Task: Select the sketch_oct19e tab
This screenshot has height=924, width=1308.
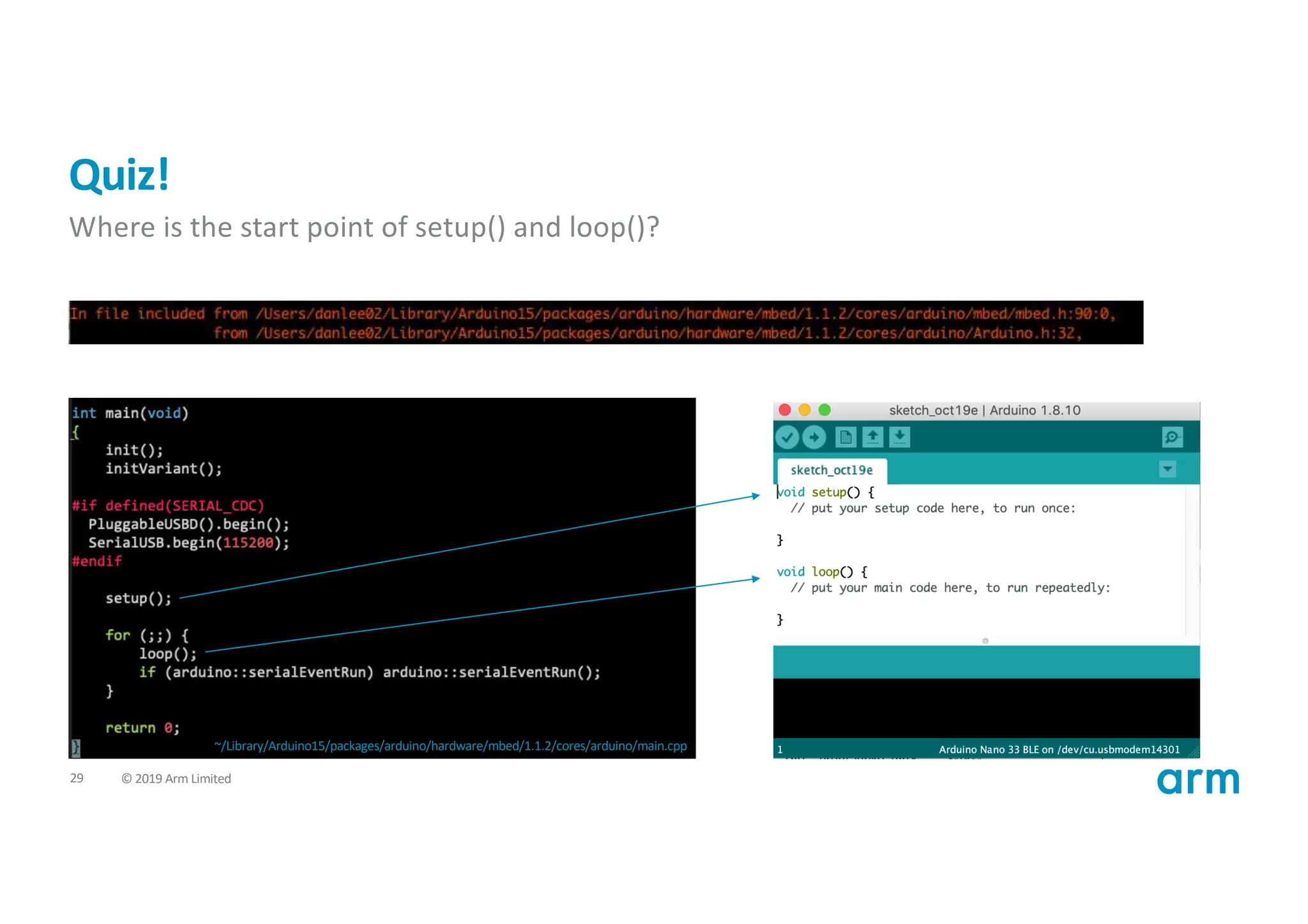Action: pos(832,471)
